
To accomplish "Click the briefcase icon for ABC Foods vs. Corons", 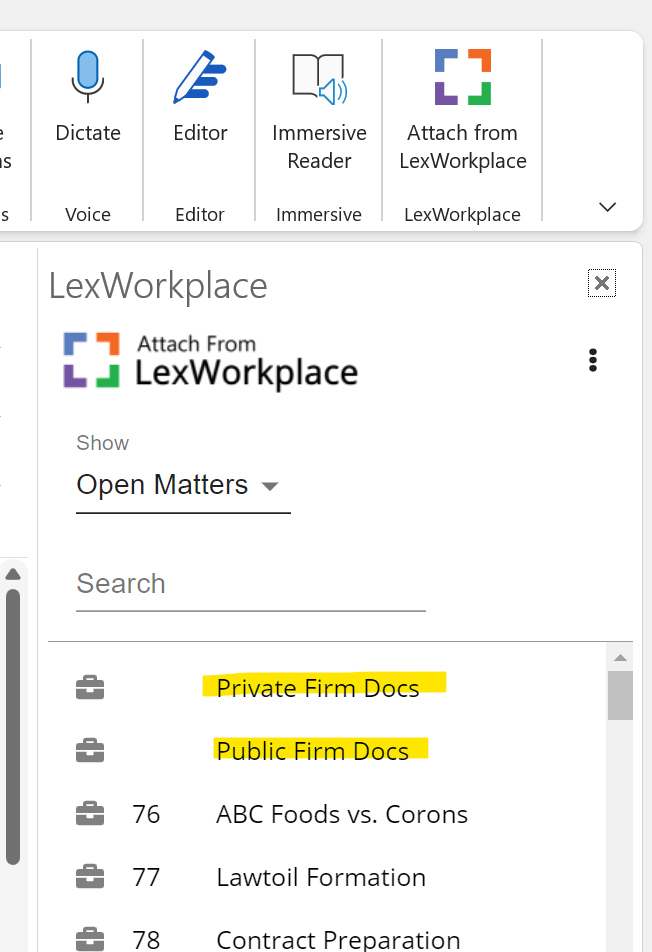I will pyautogui.click(x=90, y=813).
